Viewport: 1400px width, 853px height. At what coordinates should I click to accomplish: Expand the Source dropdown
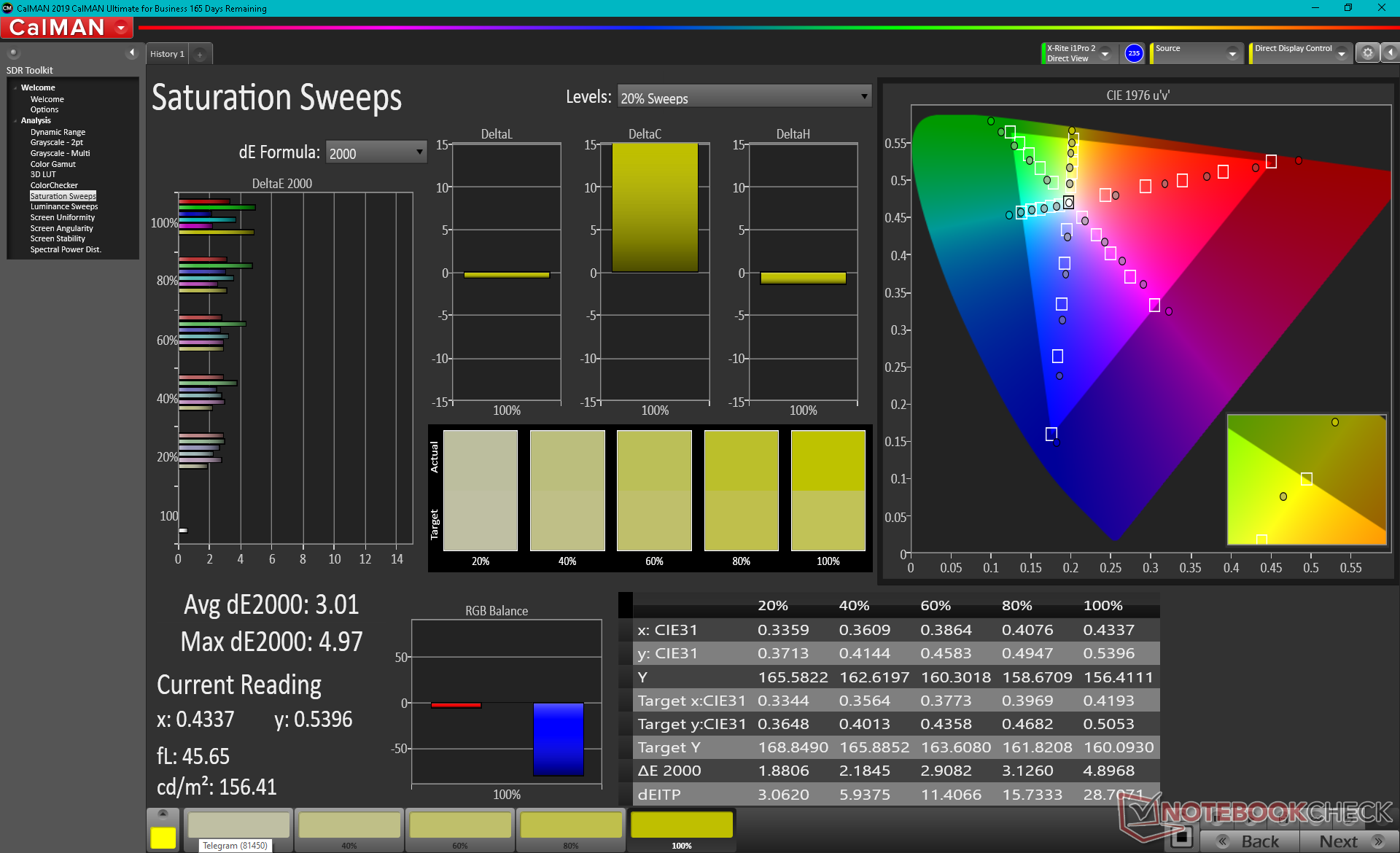coord(1232,53)
